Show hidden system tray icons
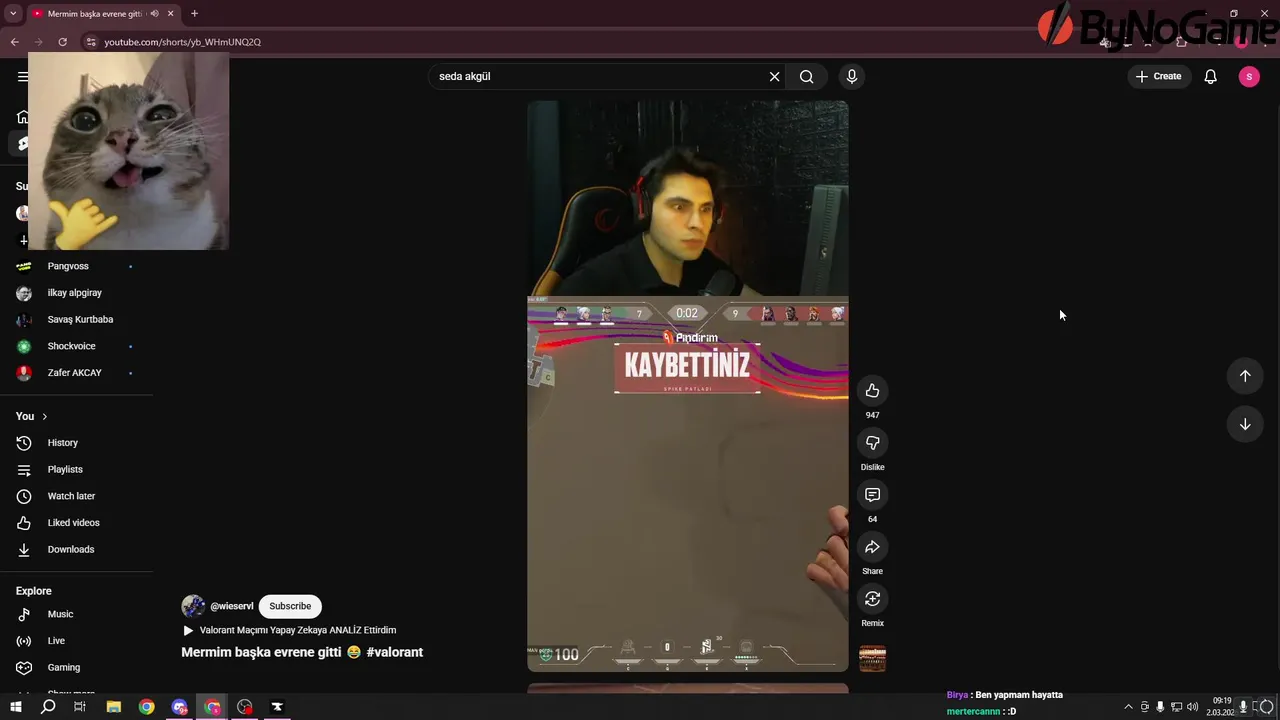 [x=1128, y=707]
